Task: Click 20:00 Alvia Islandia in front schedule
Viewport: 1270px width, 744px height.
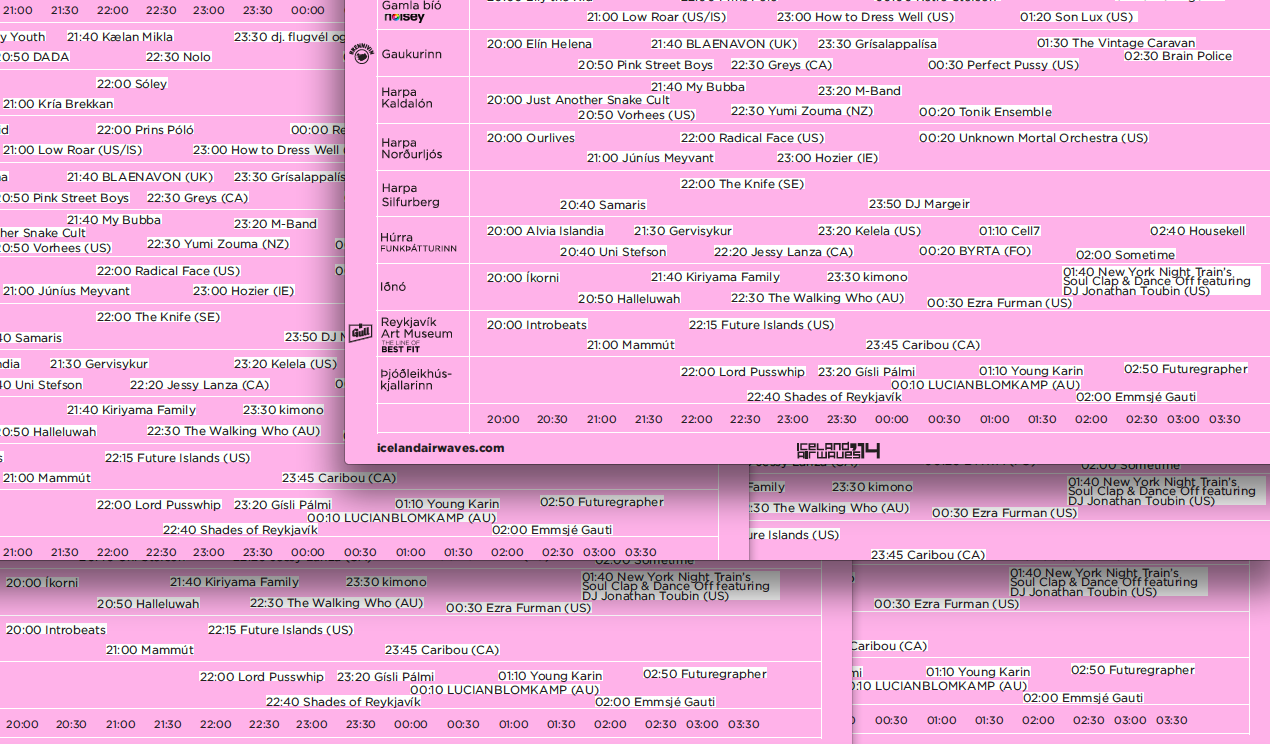Action: point(546,231)
